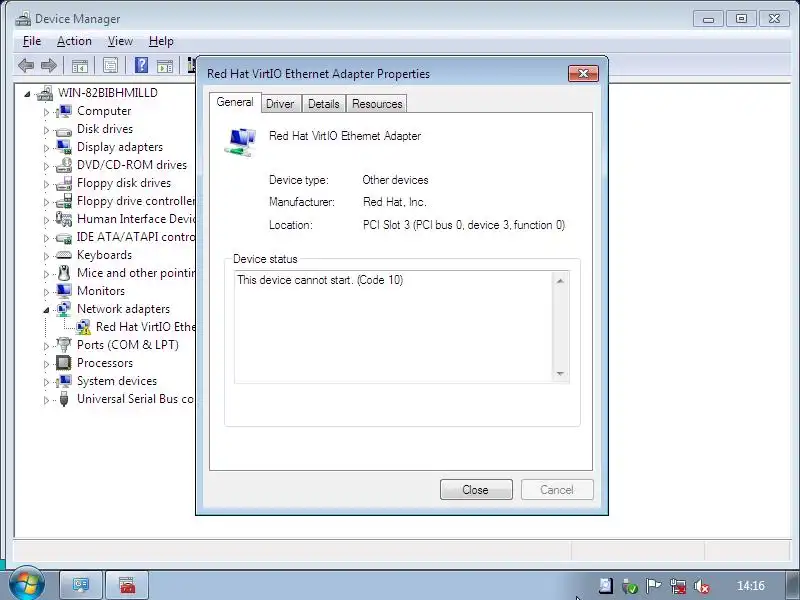This screenshot has height=600, width=800.
Task: Click the Floppy disk drives icon
Action: (x=64, y=183)
